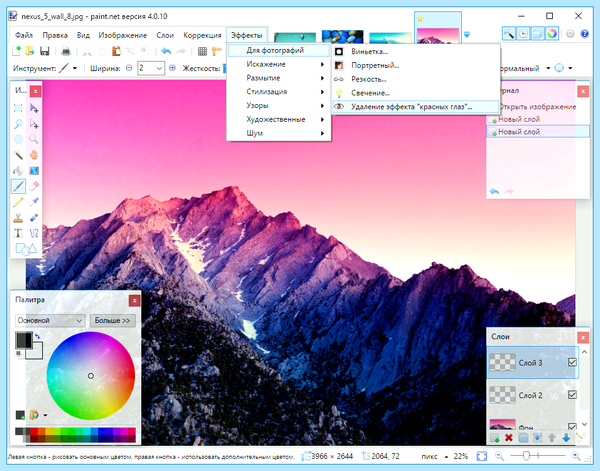Select the Gradient tool
Image resolution: width=600 pixels, height=471 pixels.
tap(34, 171)
